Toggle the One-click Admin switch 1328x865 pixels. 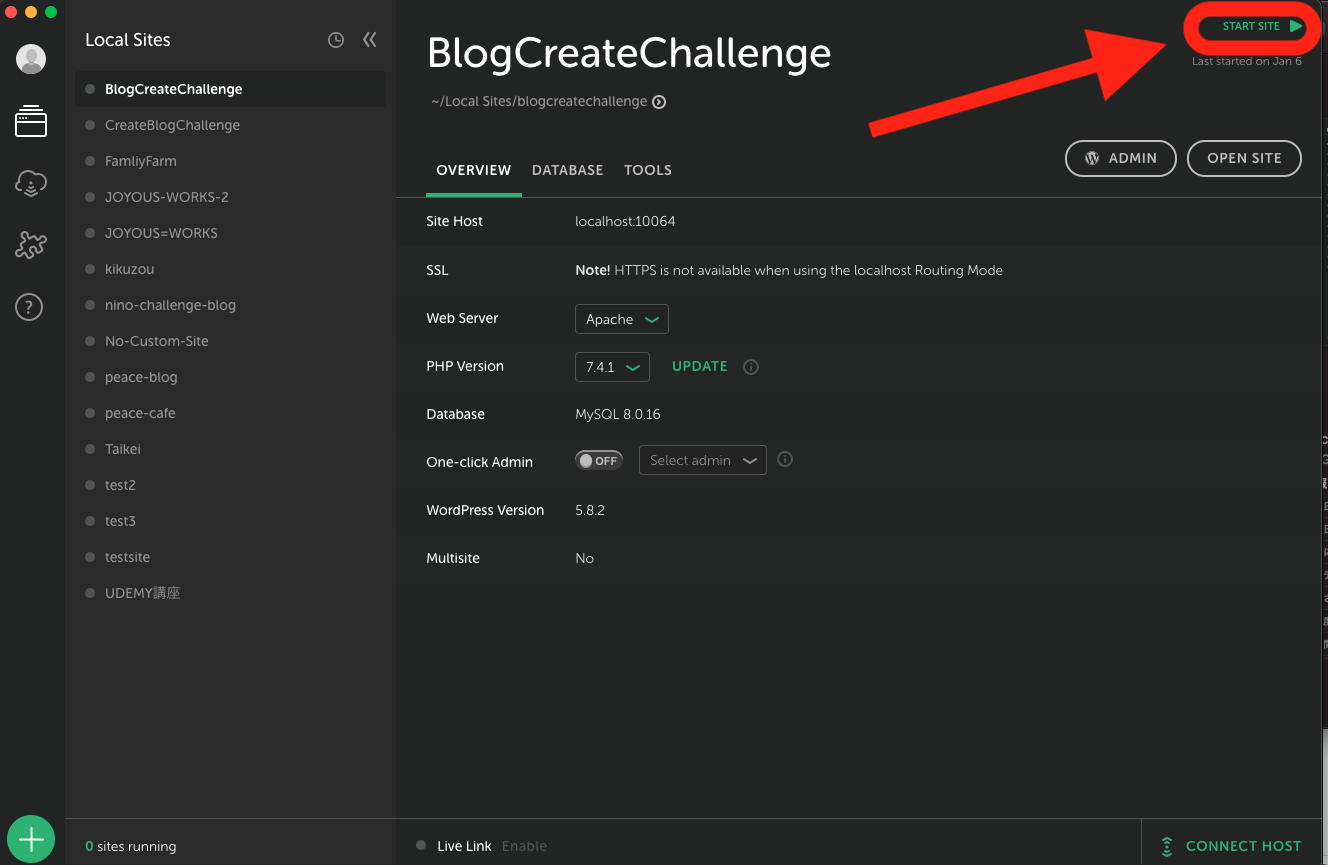click(x=599, y=460)
